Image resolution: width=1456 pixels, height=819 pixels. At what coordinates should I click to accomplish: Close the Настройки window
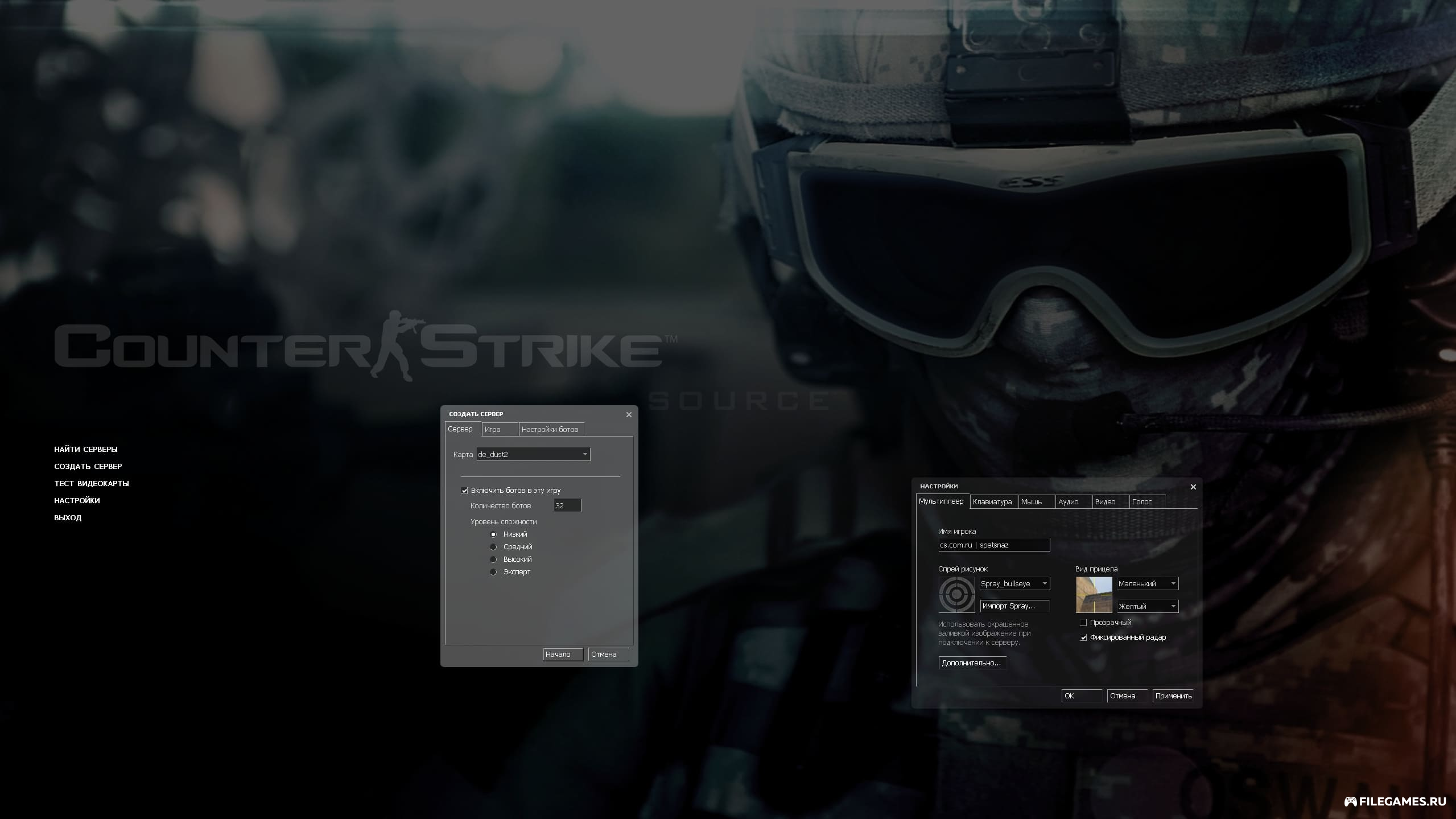[1193, 487]
